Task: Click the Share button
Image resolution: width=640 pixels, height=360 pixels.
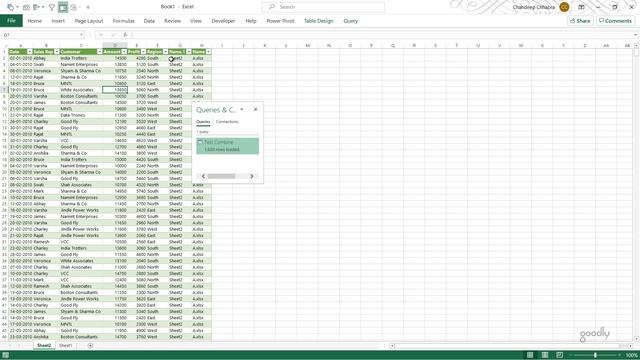Action: (580, 21)
